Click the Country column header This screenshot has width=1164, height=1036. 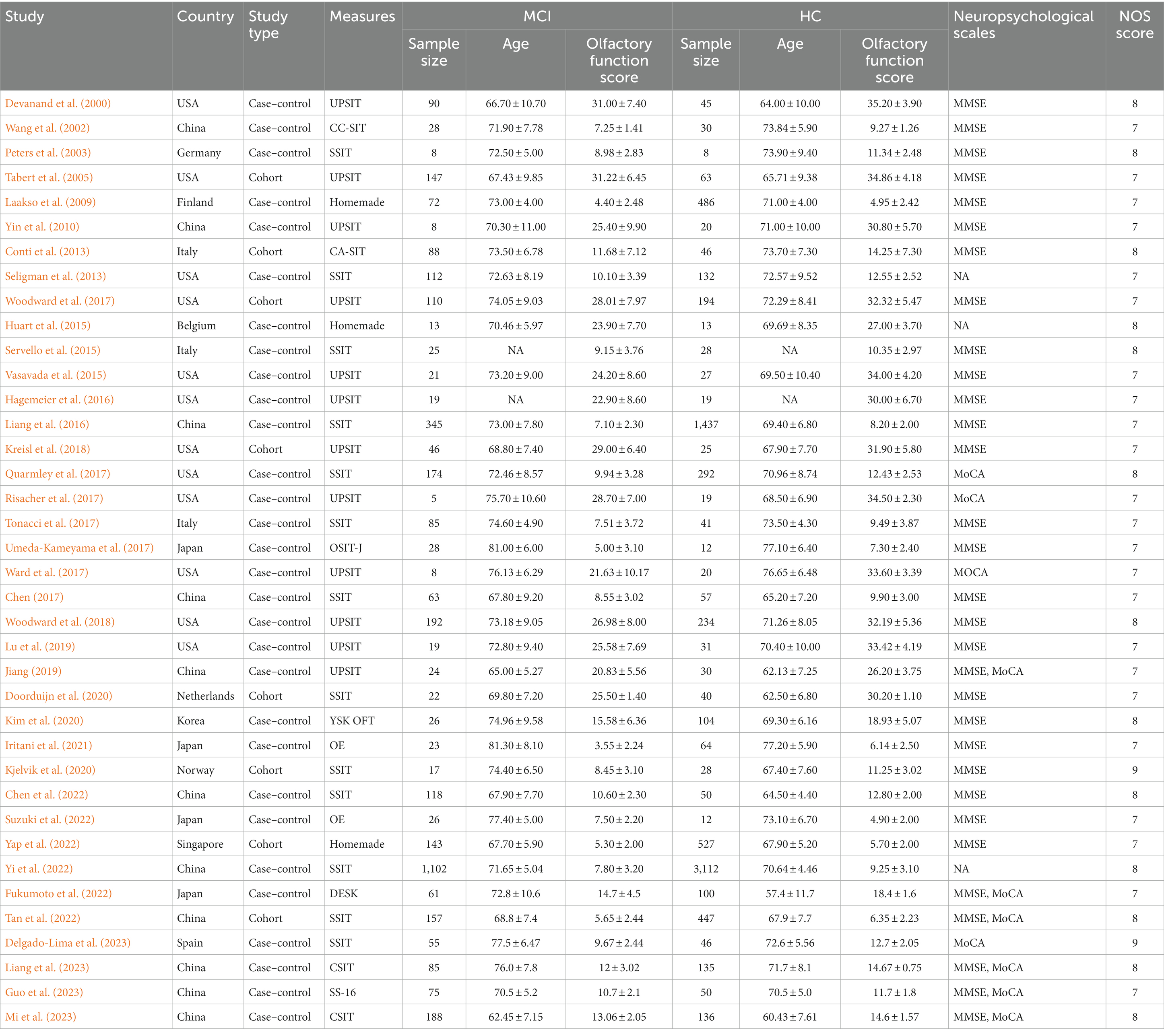click(206, 16)
